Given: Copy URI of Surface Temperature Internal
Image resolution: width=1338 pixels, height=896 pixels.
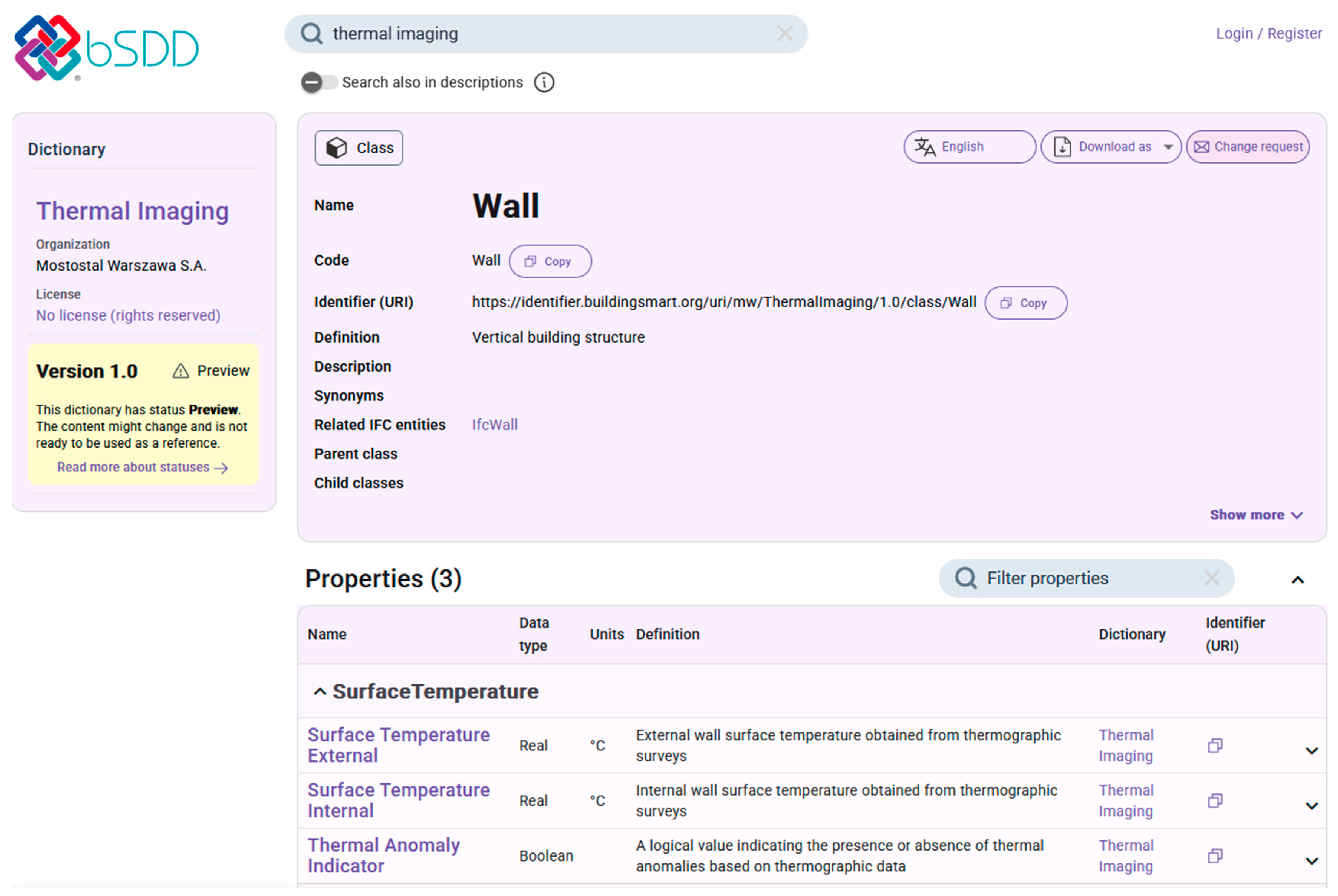Looking at the screenshot, I should tap(1215, 801).
